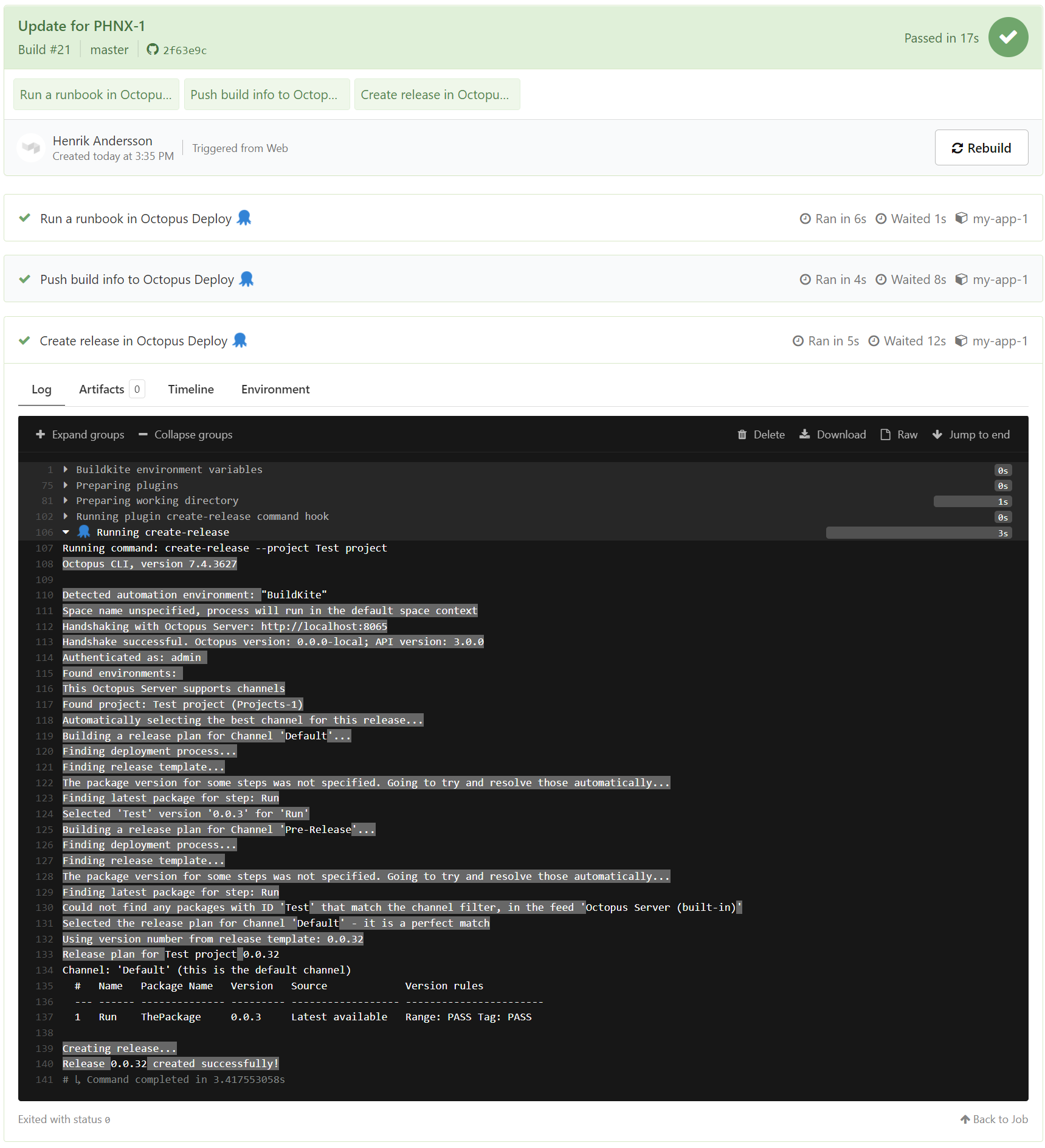Collapse the Running create-release group
The width and height of the screenshot is (1045, 1148).
(x=67, y=531)
